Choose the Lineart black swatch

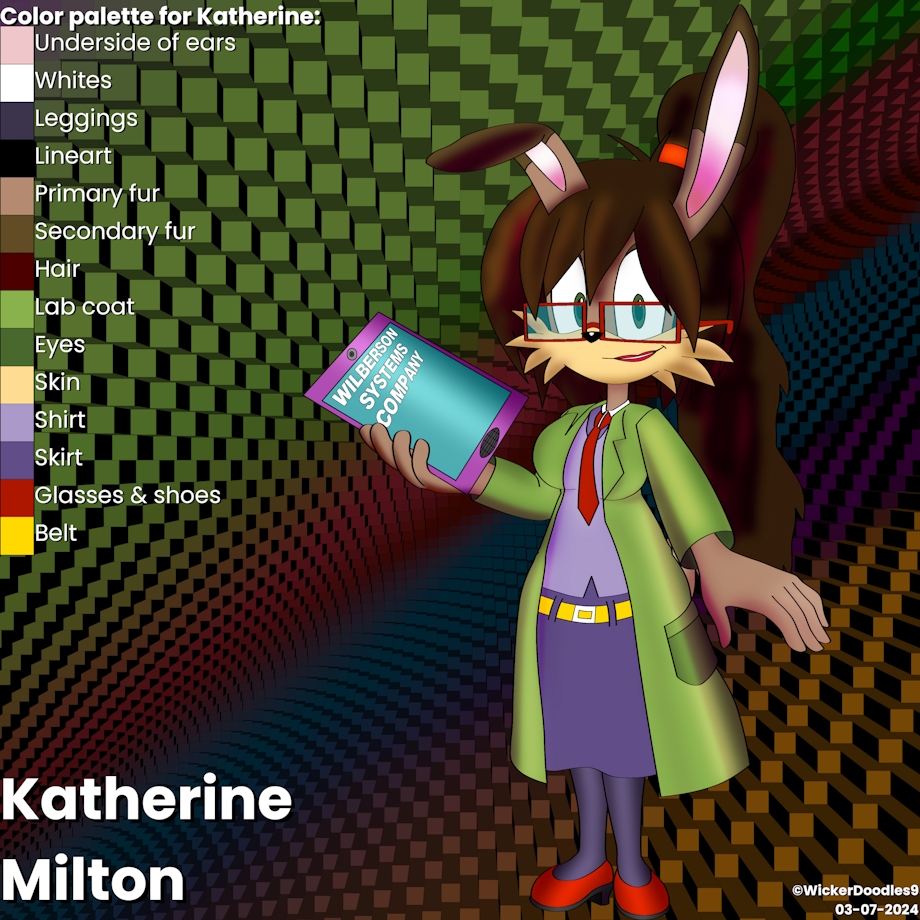click(x=17, y=158)
